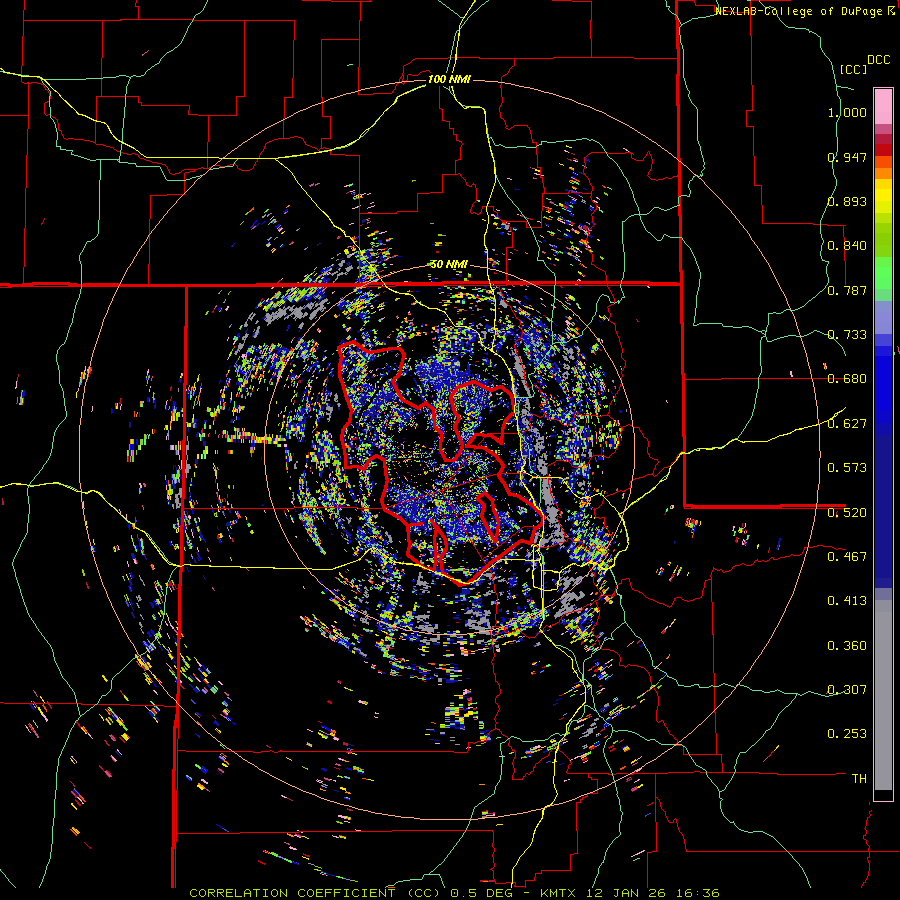The width and height of the screenshot is (900, 900).
Task: Click the 'DCC' legend title
Action: [879, 60]
